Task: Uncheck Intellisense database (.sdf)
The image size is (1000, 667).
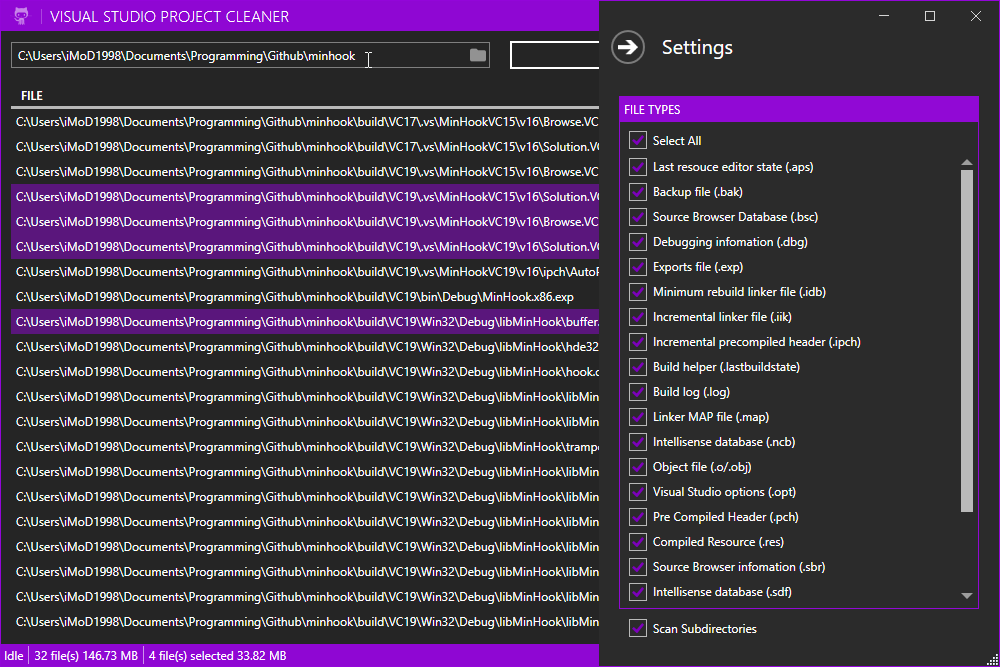Action: click(x=638, y=592)
